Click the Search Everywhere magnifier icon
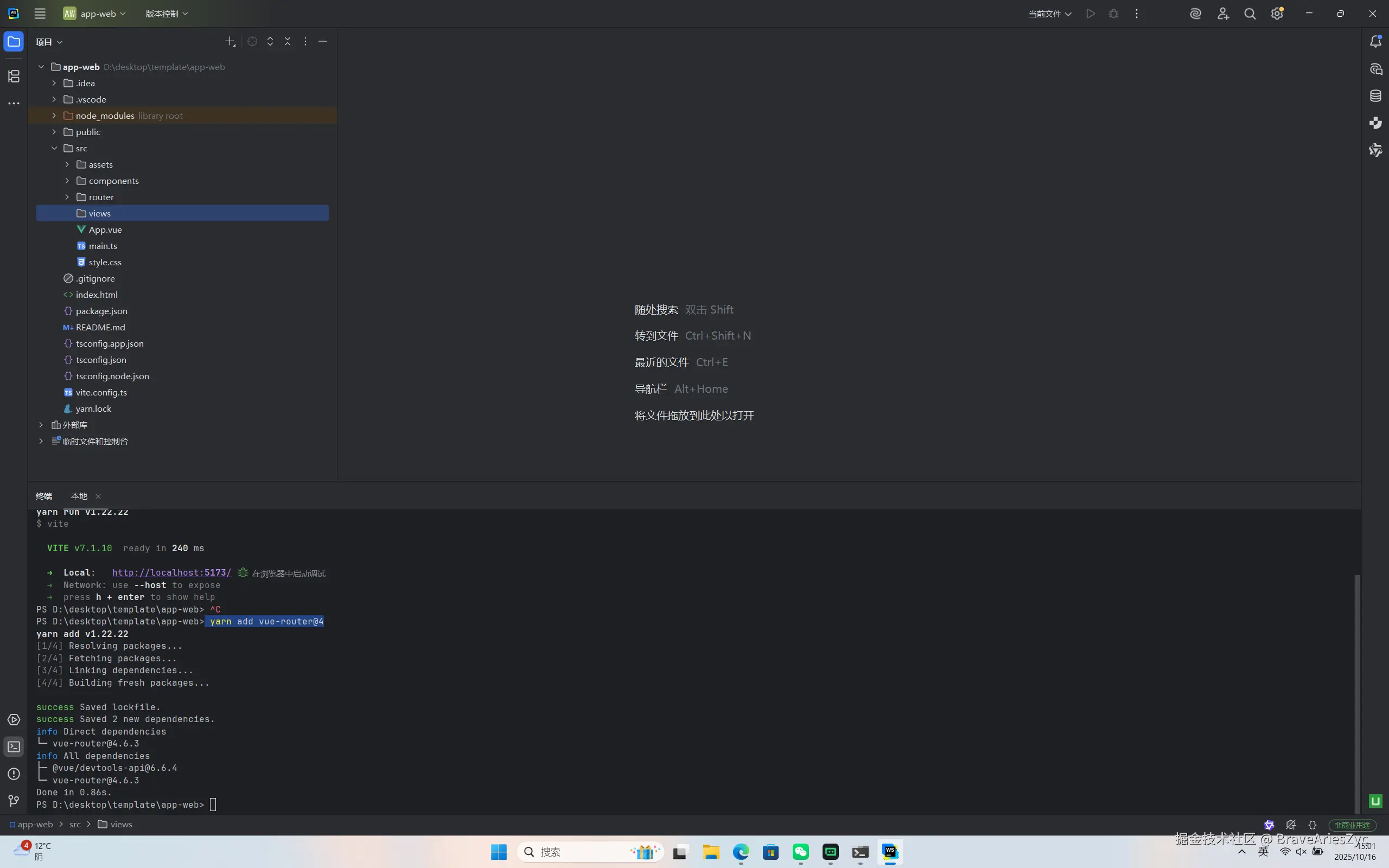This screenshot has width=1389, height=868. tap(1250, 14)
